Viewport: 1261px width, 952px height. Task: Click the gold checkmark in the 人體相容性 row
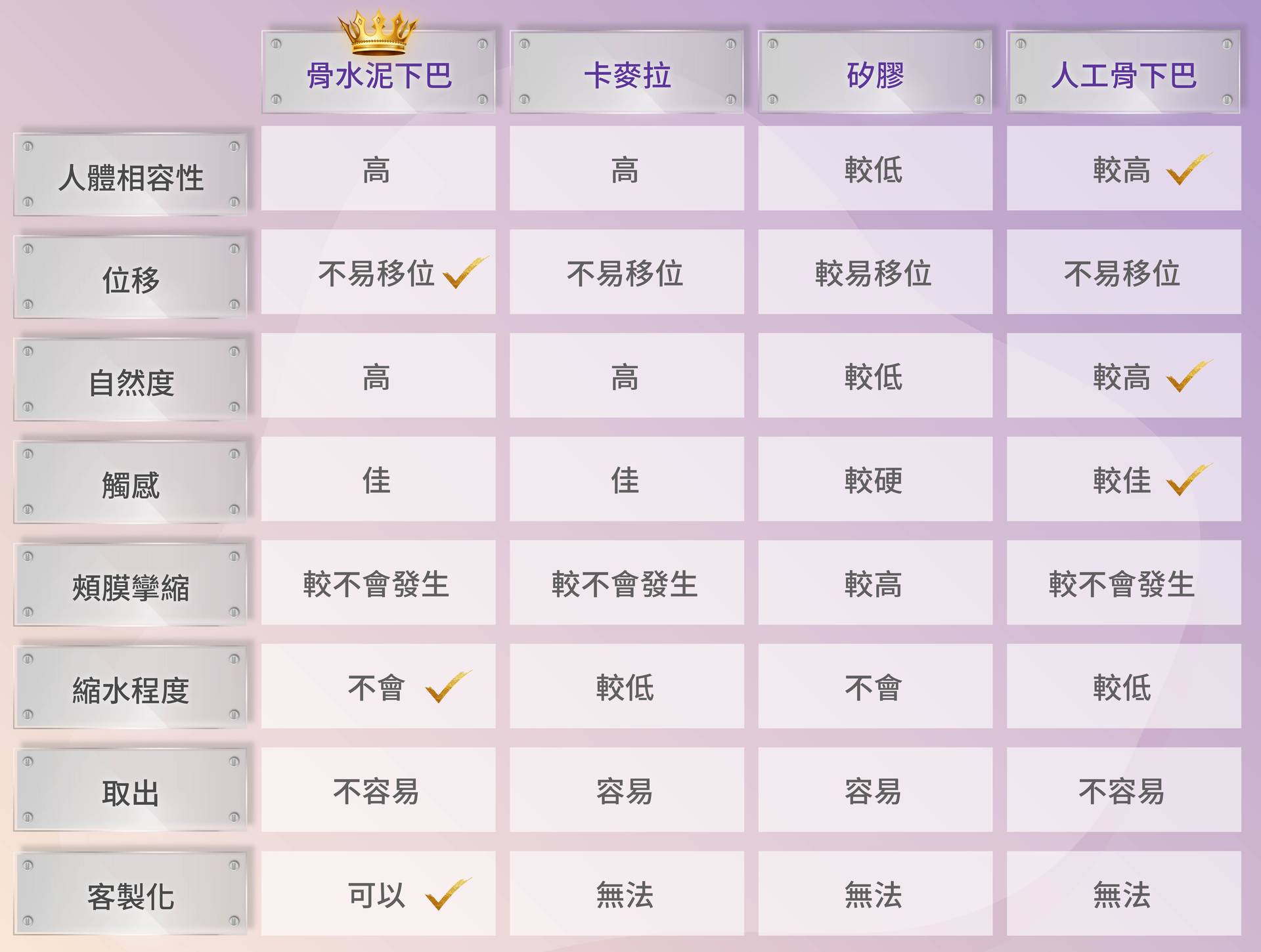pos(1187,170)
